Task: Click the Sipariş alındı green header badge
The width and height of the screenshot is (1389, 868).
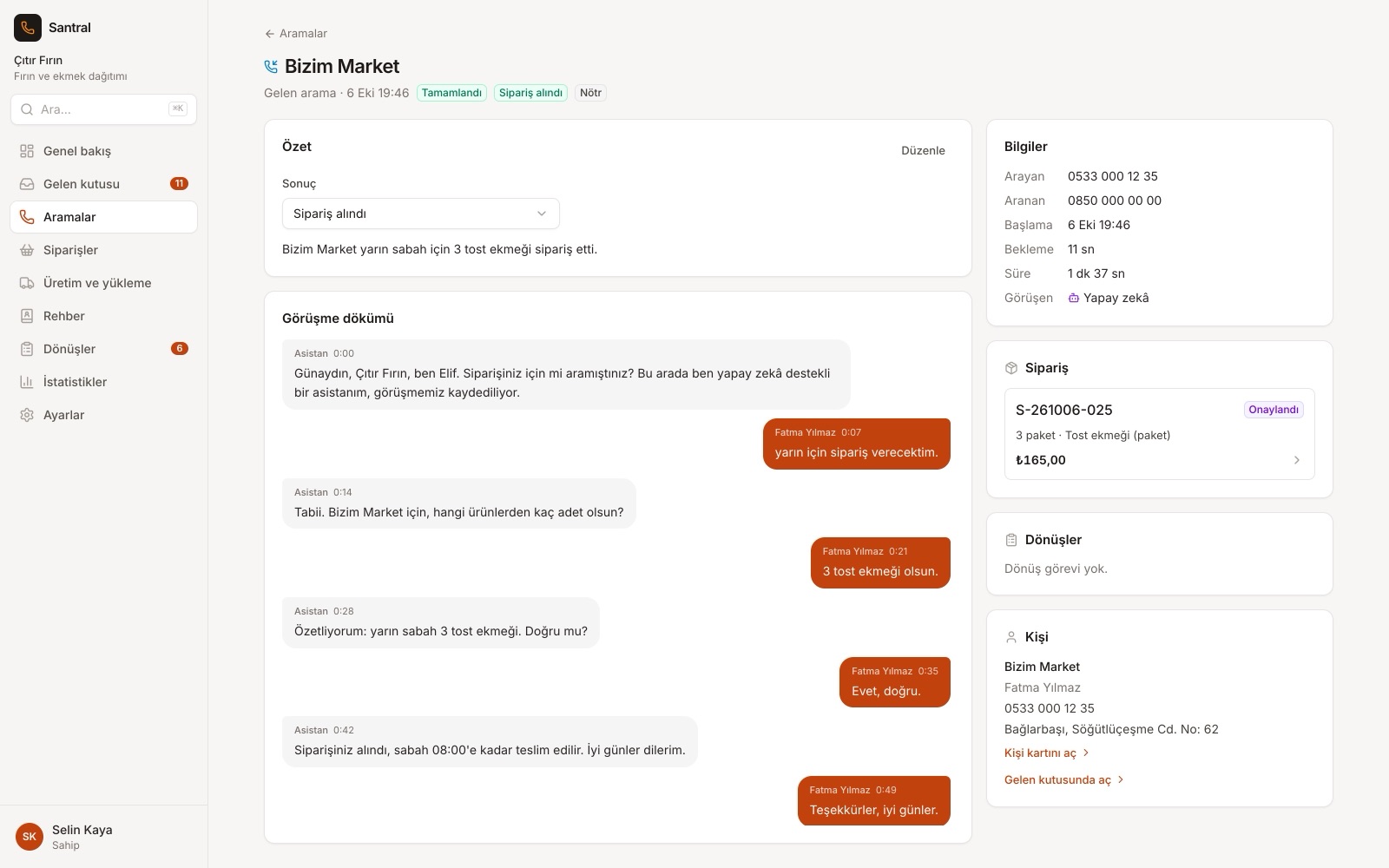Action: click(530, 93)
